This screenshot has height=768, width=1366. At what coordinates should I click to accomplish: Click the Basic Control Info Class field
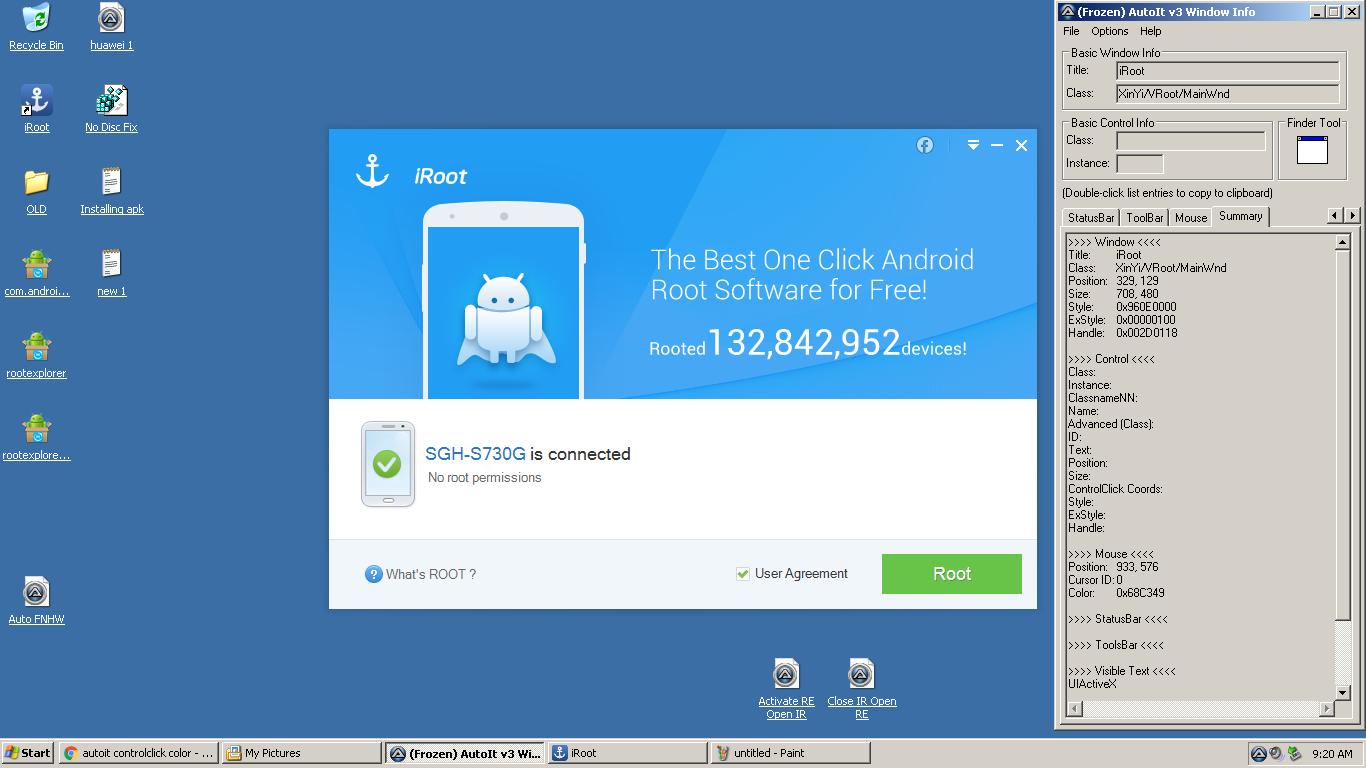1191,141
